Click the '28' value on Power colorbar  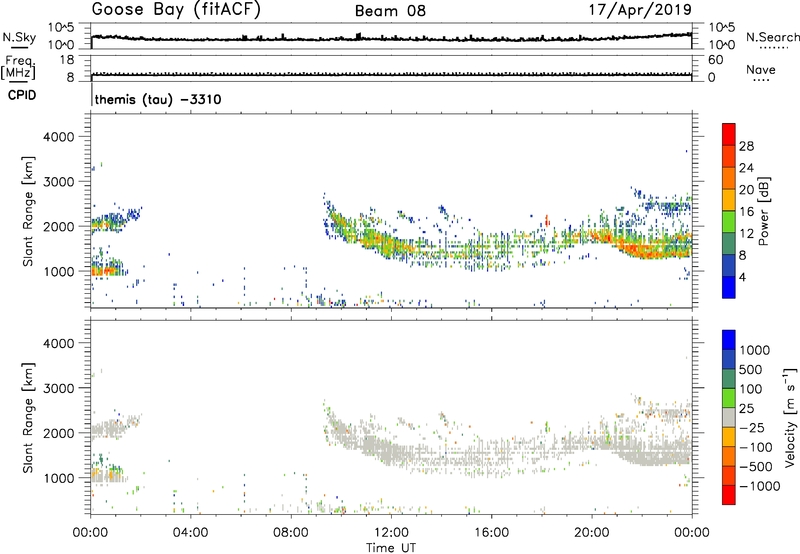point(746,146)
